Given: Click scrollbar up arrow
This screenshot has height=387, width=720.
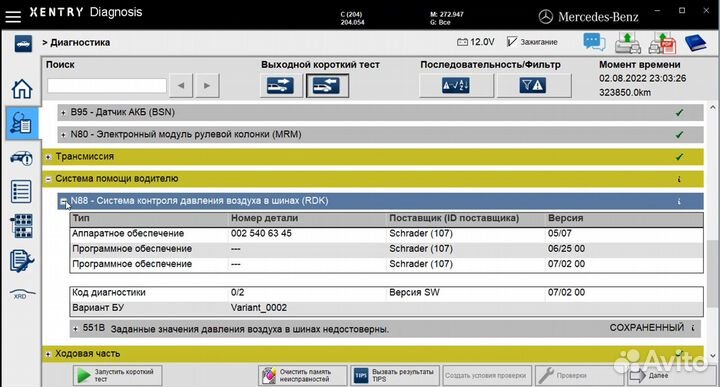Looking at the screenshot, I should (x=712, y=107).
